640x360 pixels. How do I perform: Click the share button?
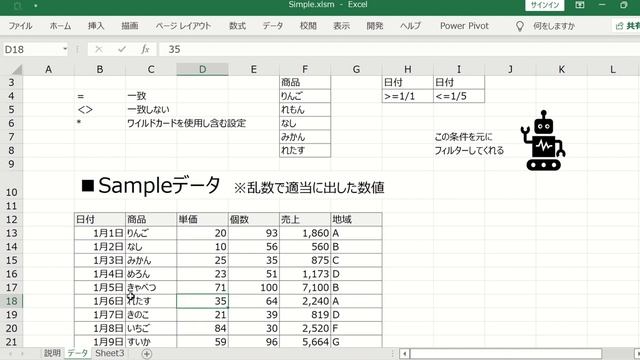627,26
